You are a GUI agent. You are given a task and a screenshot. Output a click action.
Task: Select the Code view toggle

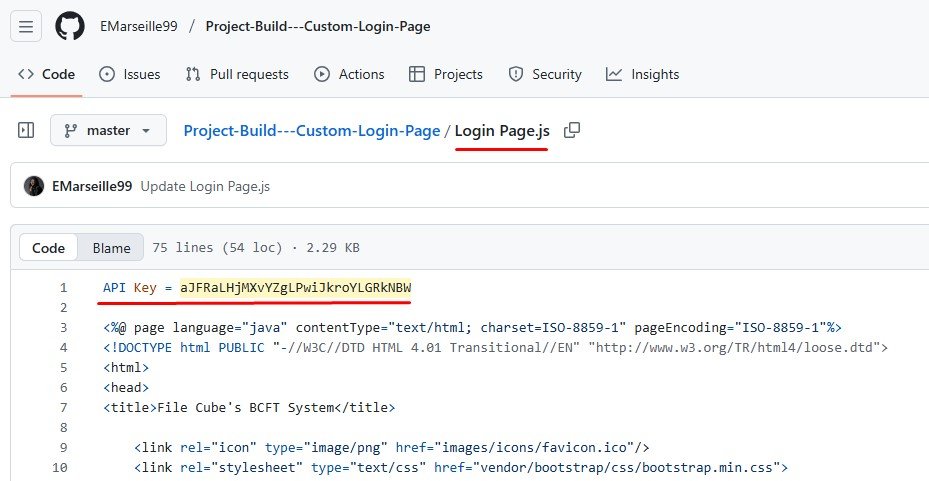(49, 248)
